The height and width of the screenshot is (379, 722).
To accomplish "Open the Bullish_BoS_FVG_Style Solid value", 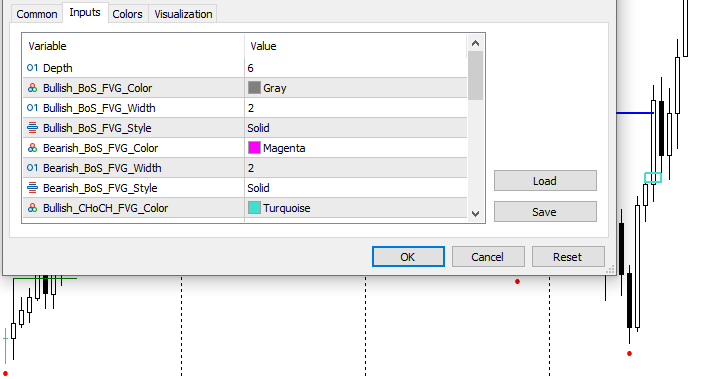I will pos(258,128).
